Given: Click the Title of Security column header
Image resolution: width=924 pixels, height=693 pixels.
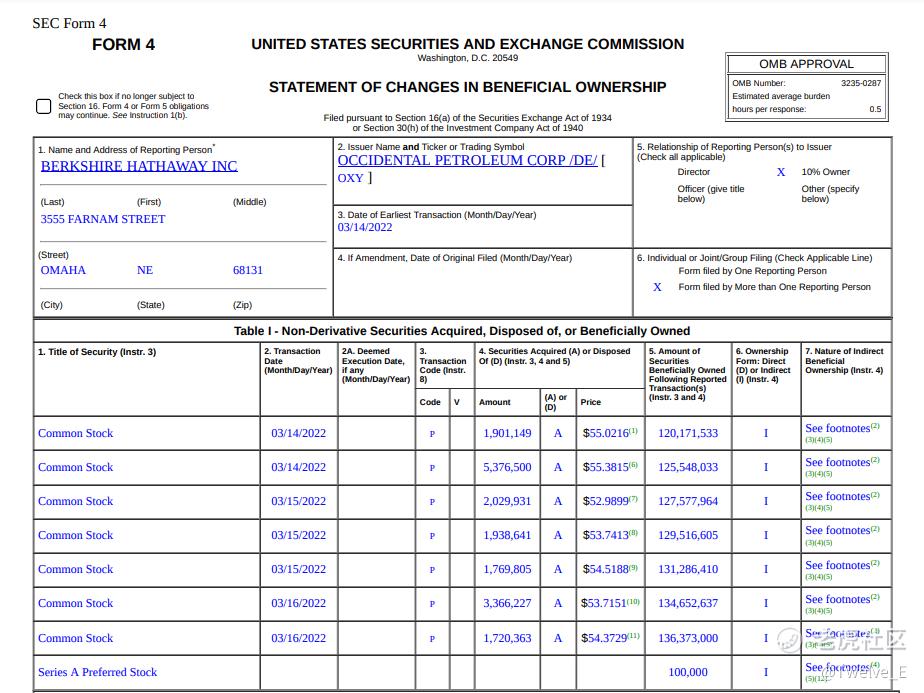Looking at the screenshot, I should point(97,352).
